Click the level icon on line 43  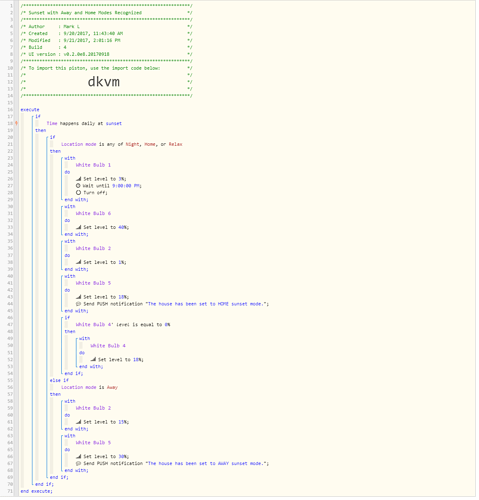(78, 297)
